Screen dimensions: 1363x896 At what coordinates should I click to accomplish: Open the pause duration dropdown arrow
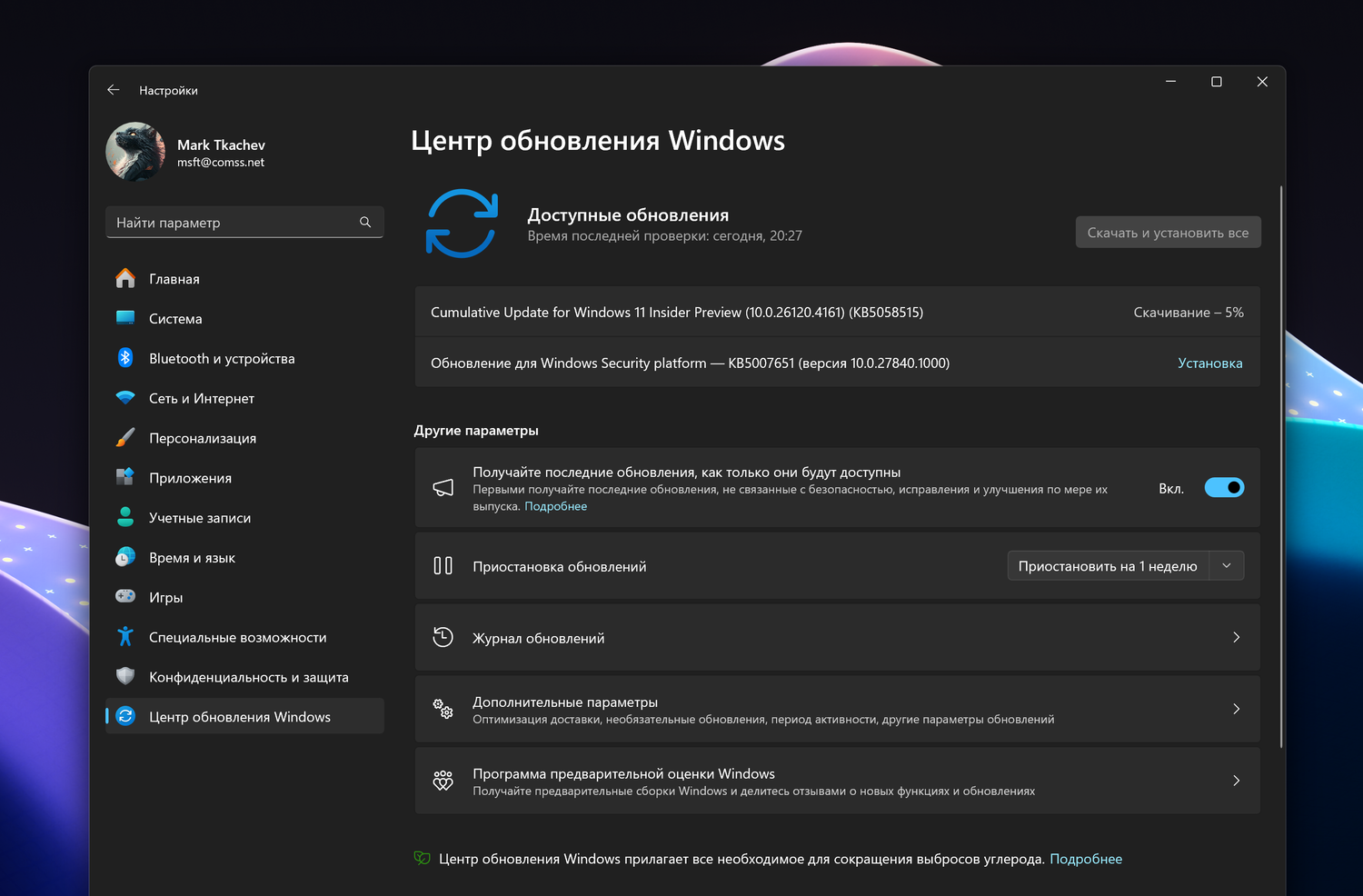pyautogui.click(x=1227, y=566)
